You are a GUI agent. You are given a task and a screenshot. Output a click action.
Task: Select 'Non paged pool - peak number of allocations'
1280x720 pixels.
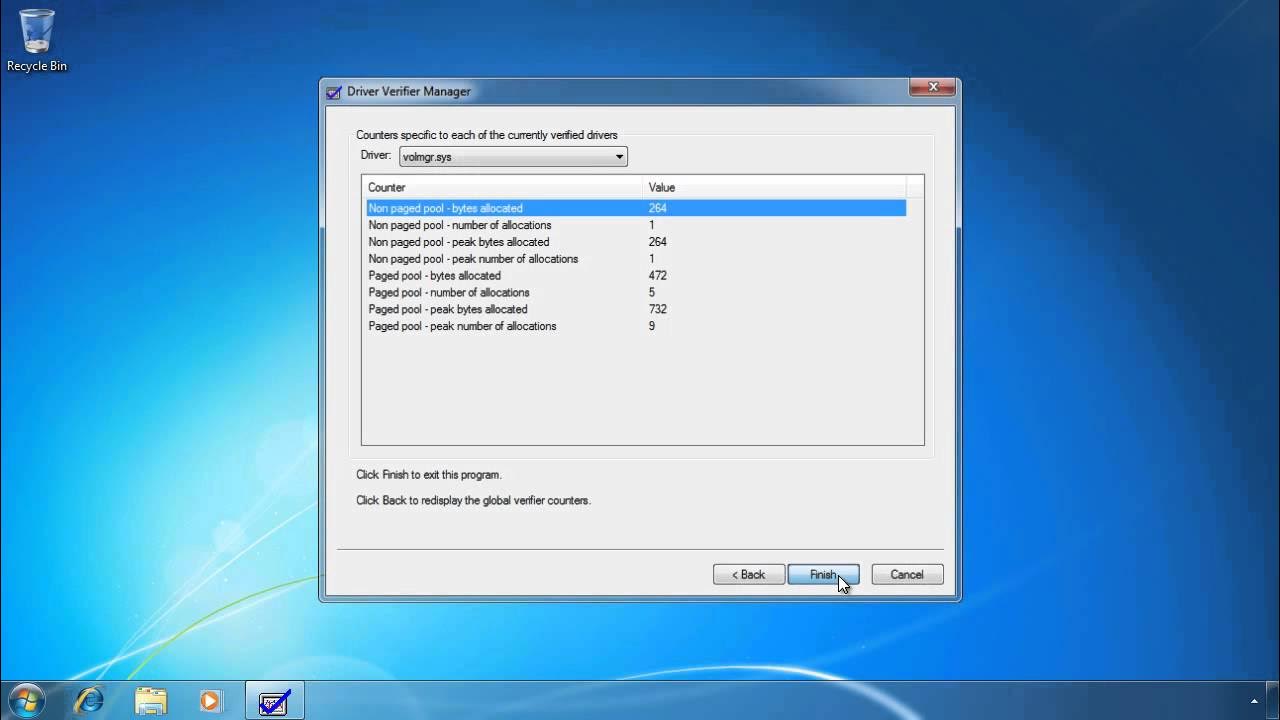click(x=636, y=259)
